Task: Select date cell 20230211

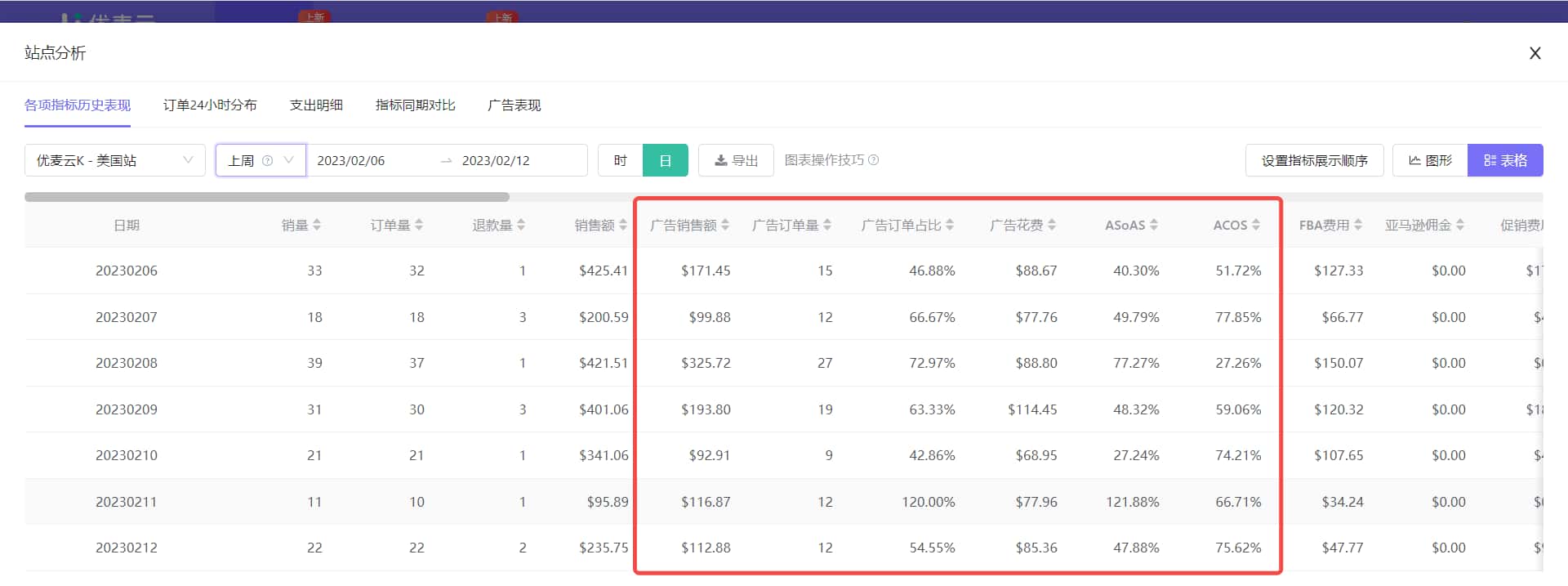Action: 127,502
